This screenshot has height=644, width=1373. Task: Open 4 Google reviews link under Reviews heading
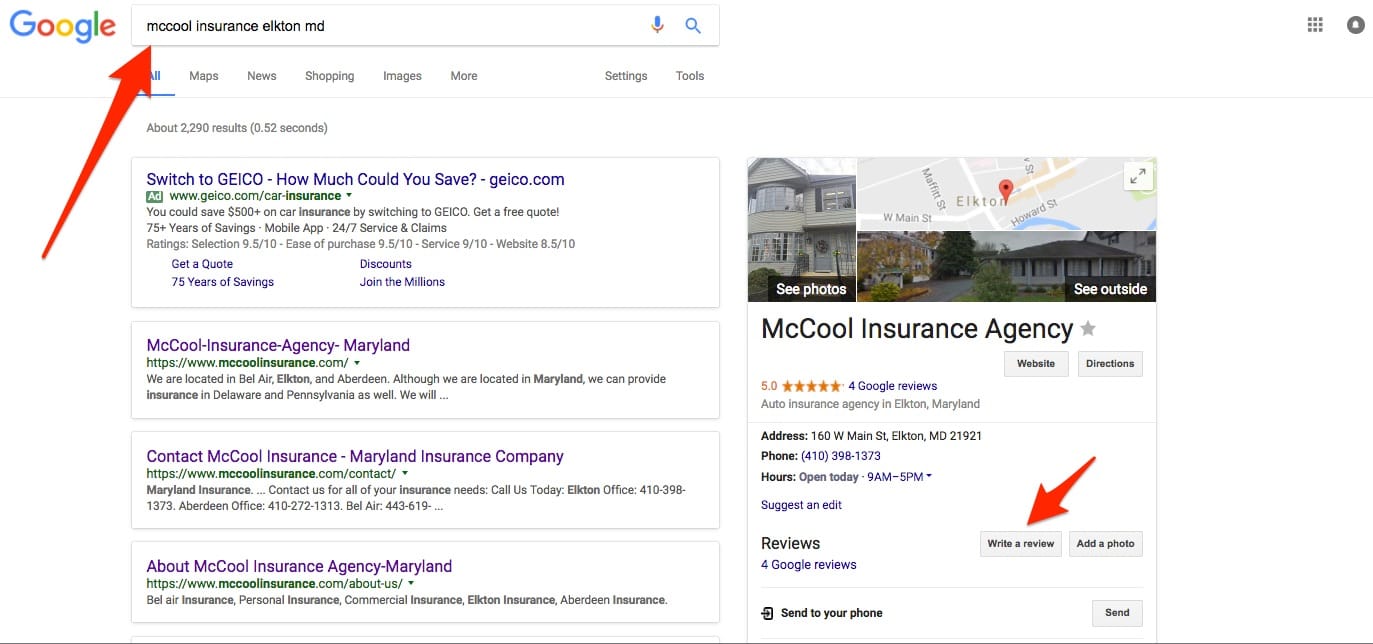pos(809,565)
